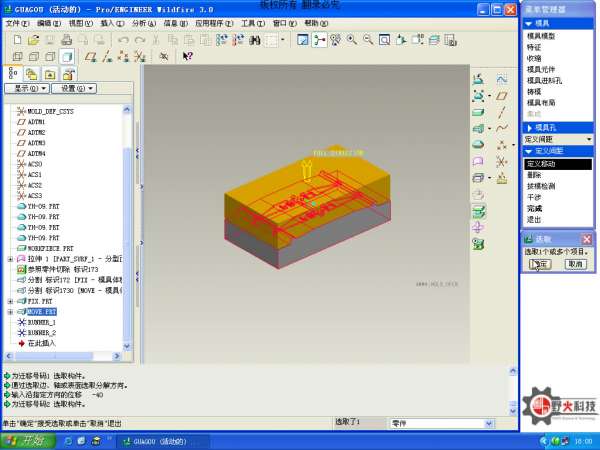
Task: Click 确定 in the 选取 dialog
Action: [x=540, y=264]
